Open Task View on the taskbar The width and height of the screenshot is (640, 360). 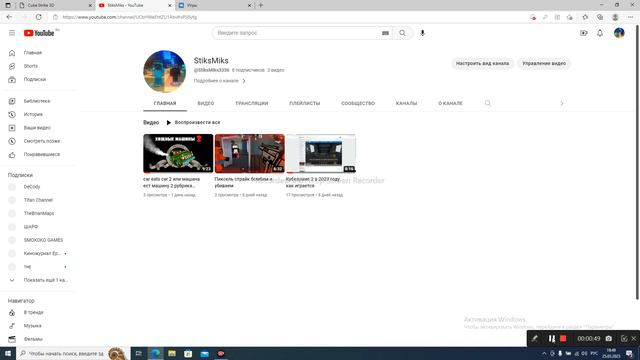point(139,353)
